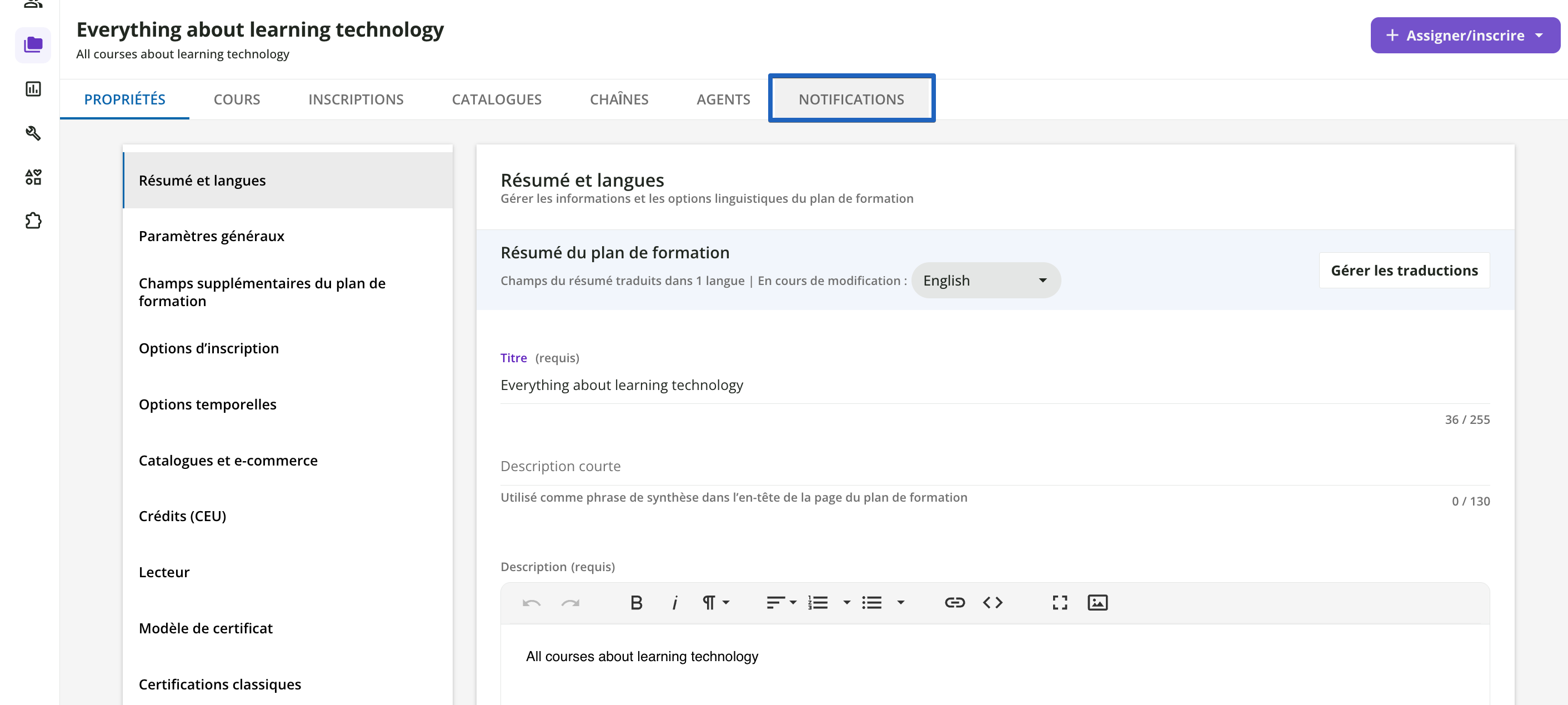This screenshot has width=1568, height=705.
Task: Open the paragraph format menu
Action: (x=715, y=603)
